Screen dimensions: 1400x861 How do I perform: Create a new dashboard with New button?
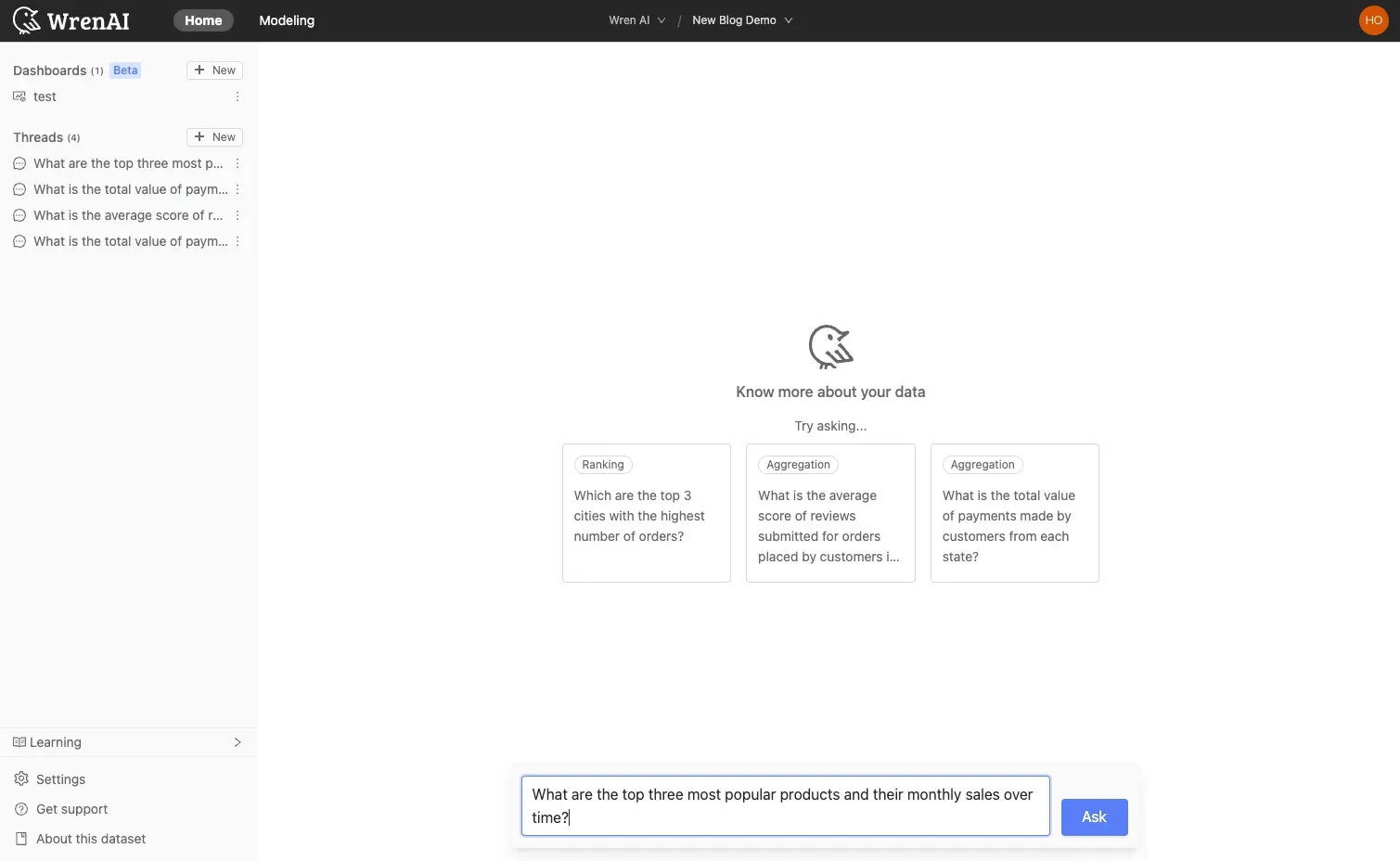[214, 71]
